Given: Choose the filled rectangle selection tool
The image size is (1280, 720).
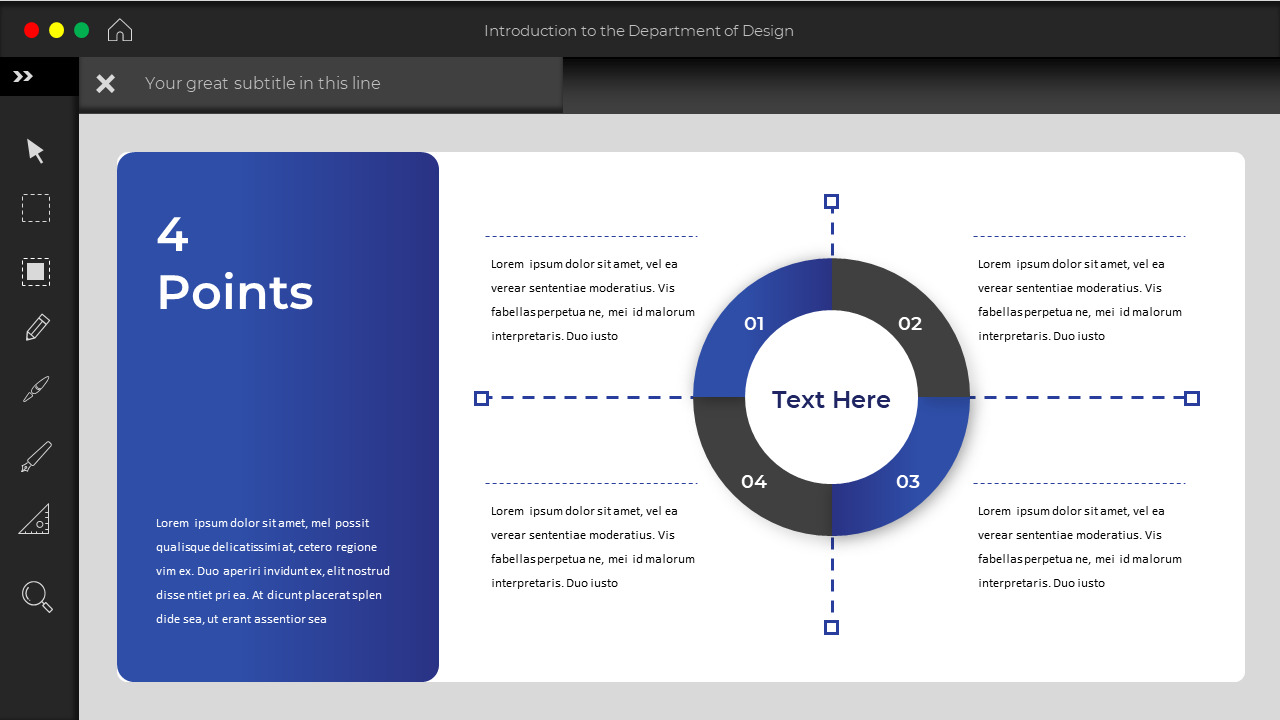Looking at the screenshot, I should pos(35,271).
